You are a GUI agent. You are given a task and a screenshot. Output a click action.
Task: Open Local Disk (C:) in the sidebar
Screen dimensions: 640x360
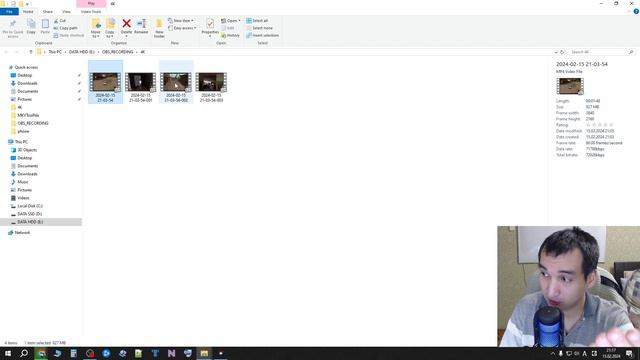coord(30,206)
